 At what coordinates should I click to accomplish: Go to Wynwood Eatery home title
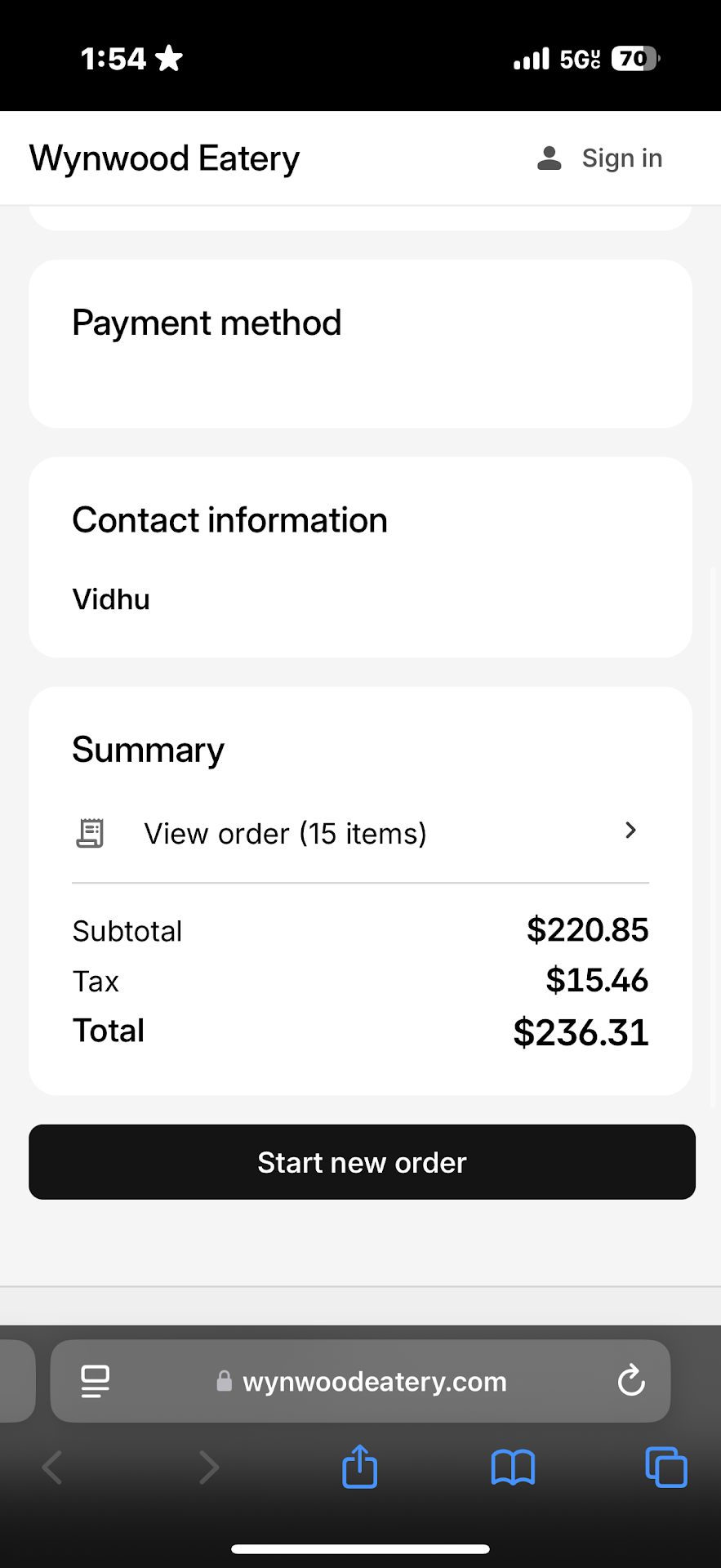164,158
